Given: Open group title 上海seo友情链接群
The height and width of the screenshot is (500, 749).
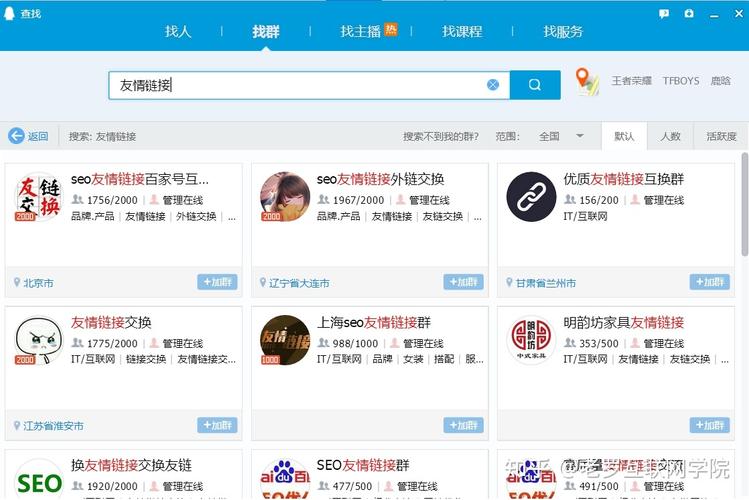Looking at the screenshot, I should 374,323.
